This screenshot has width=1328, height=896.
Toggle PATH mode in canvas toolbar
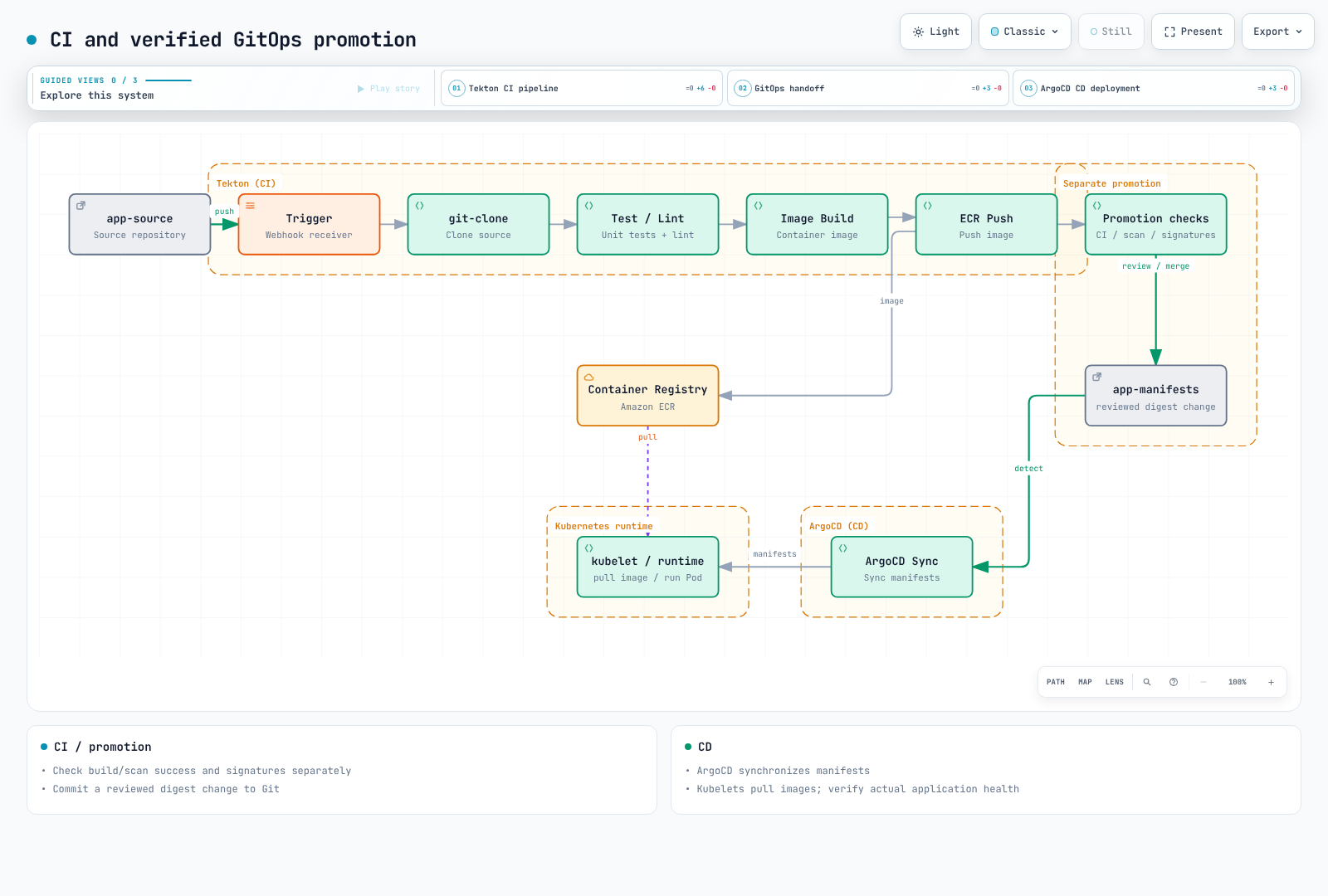pos(1056,682)
